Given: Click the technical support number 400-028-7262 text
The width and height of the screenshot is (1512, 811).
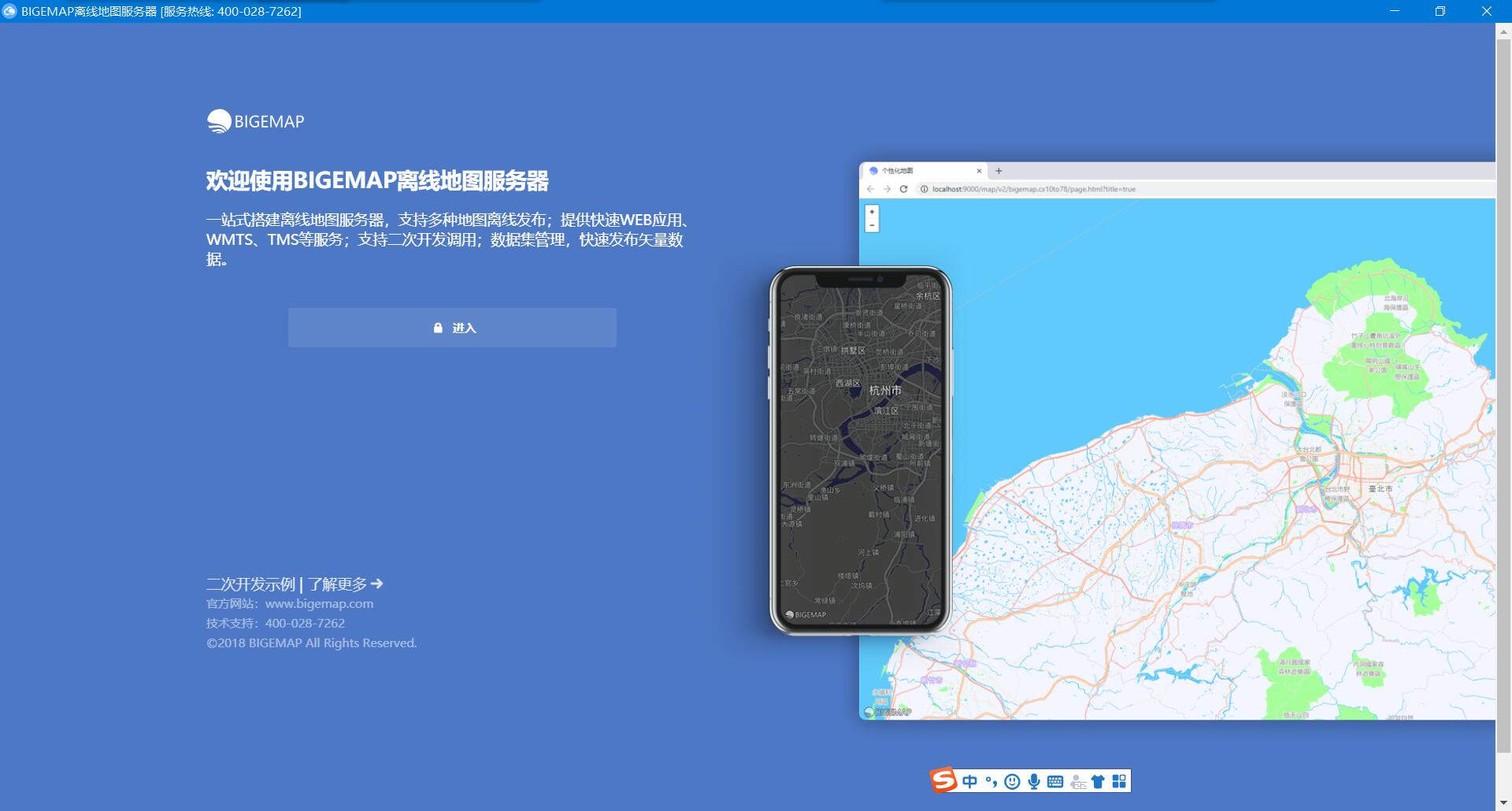Looking at the screenshot, I should [305, 623].
